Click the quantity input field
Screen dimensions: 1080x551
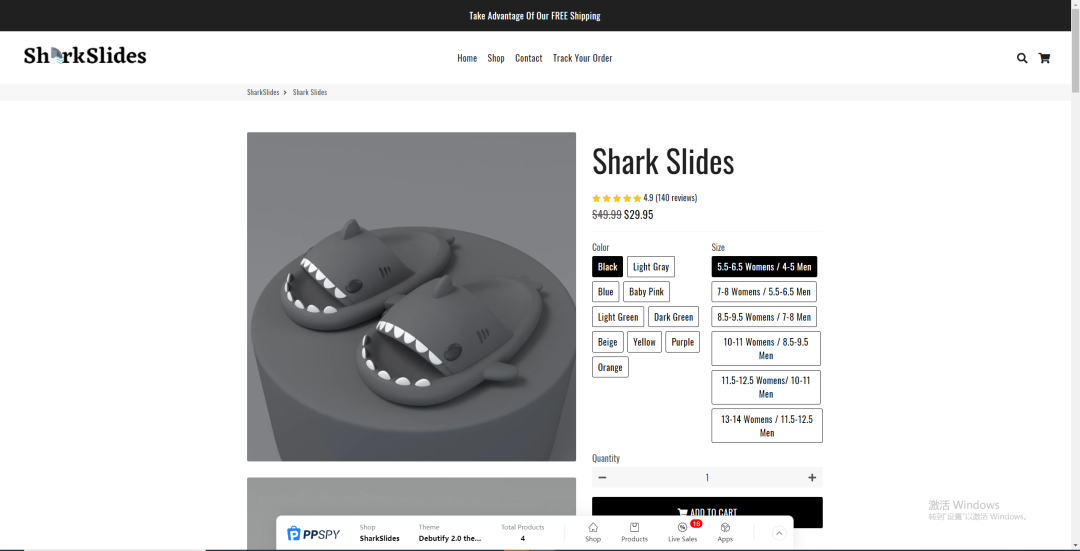coord(707,477)
